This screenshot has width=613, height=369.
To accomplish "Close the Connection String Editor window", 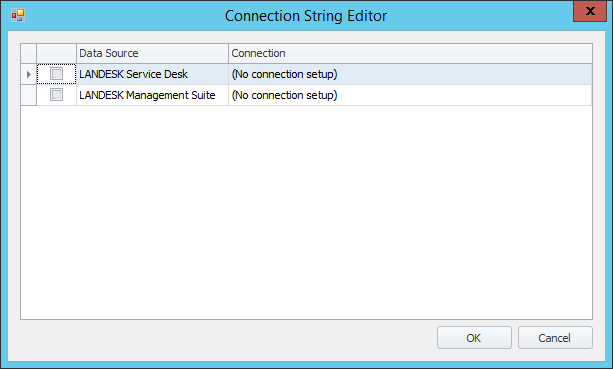I will click(x=590, y=11).
